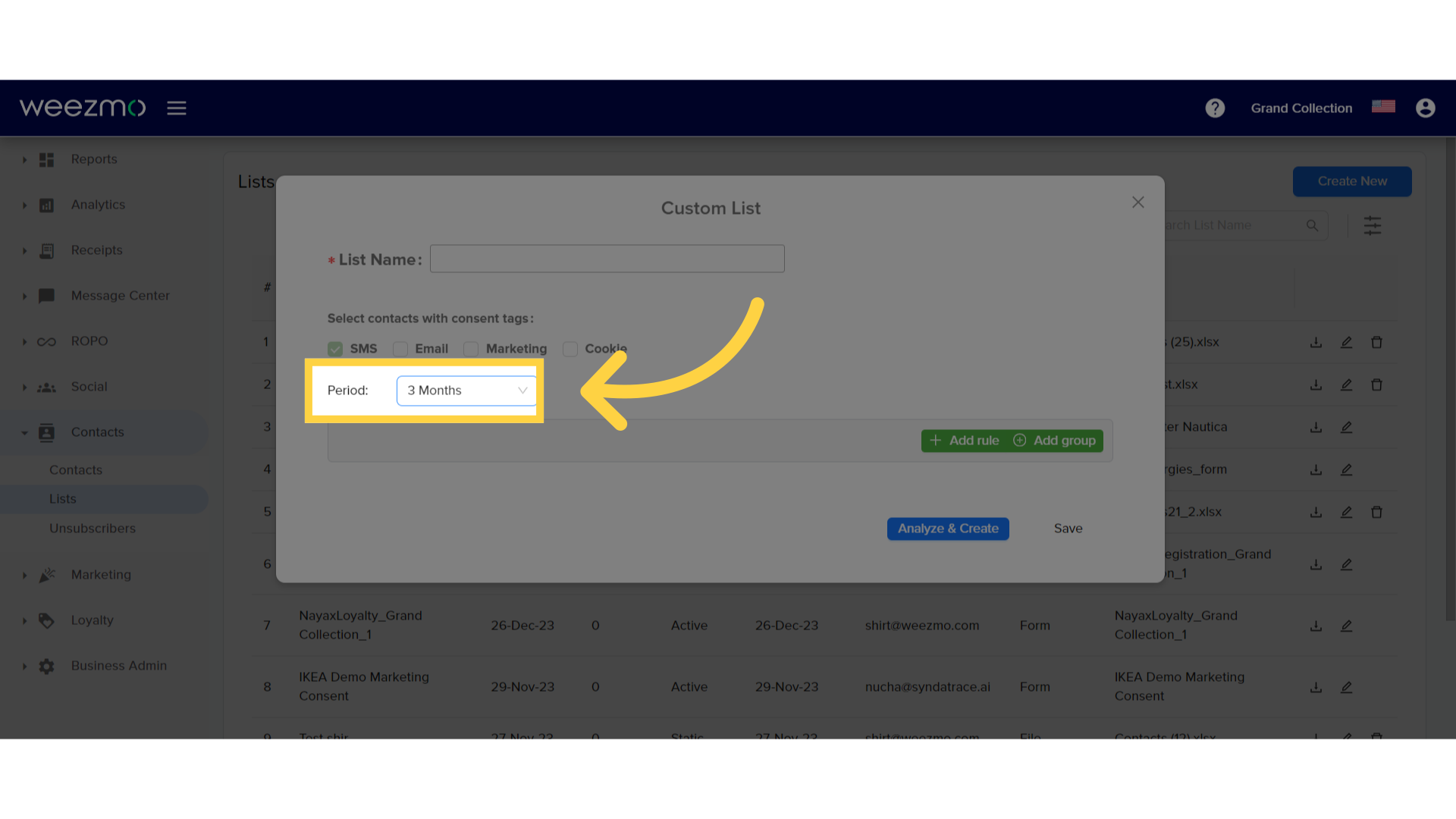Open the Message Center menu label
Screen dimensions: 1456x819
(x=121, y=296)
